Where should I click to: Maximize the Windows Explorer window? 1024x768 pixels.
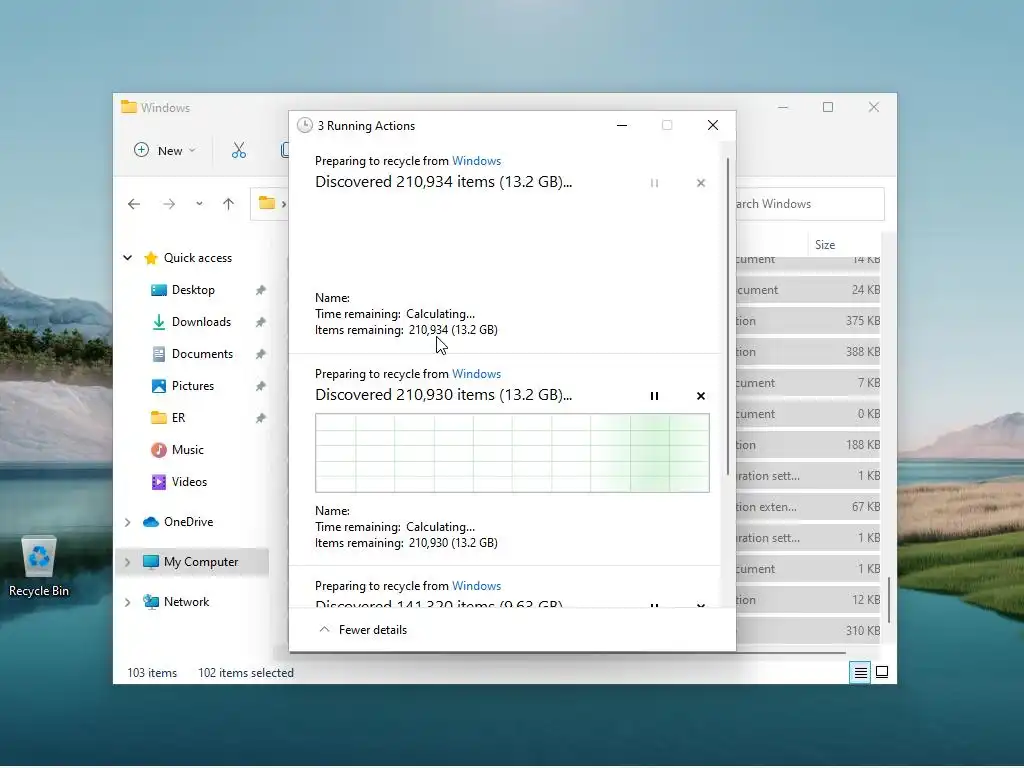click(828, 107)
